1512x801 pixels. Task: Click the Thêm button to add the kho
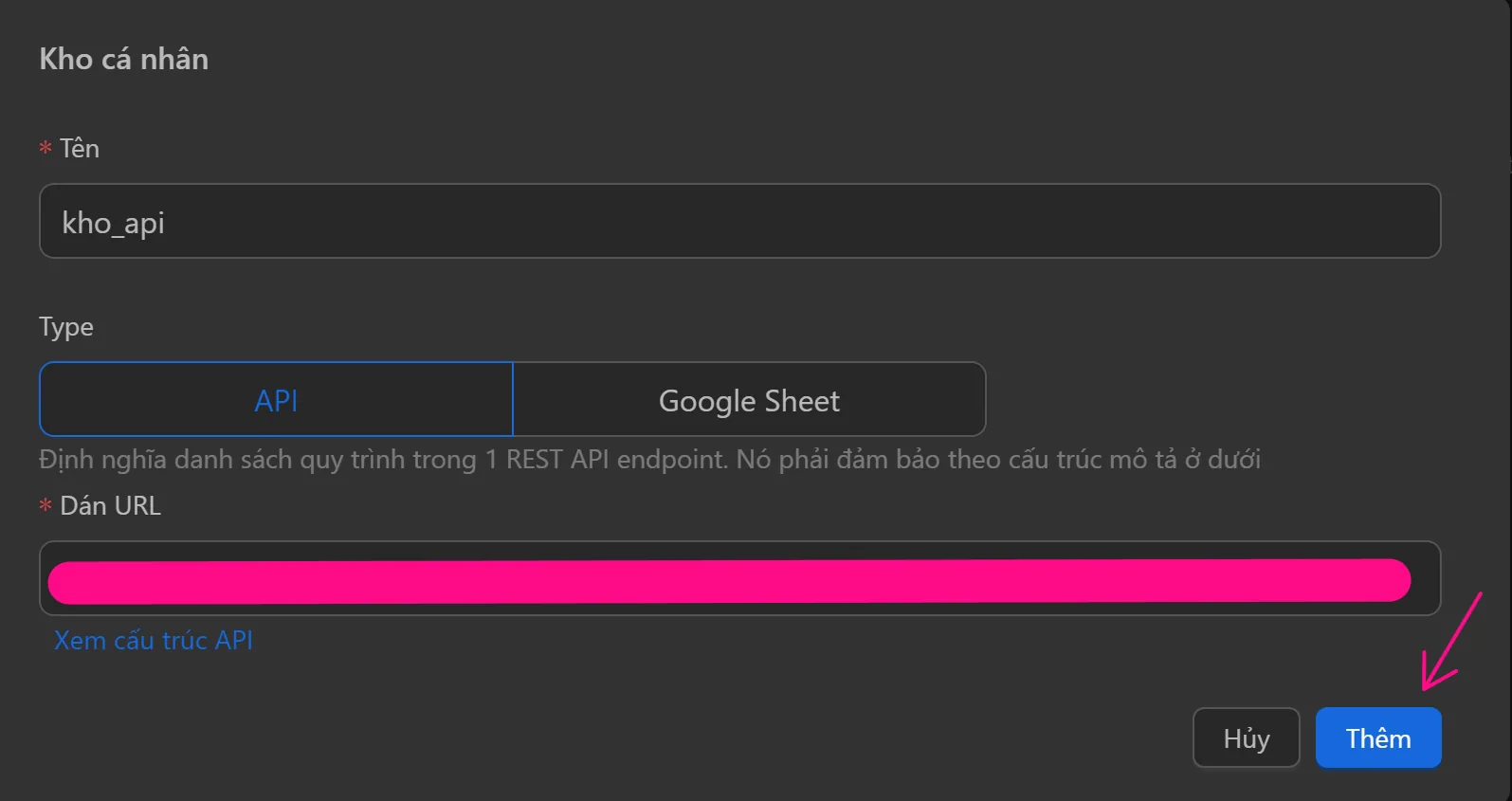(1376, 737)
